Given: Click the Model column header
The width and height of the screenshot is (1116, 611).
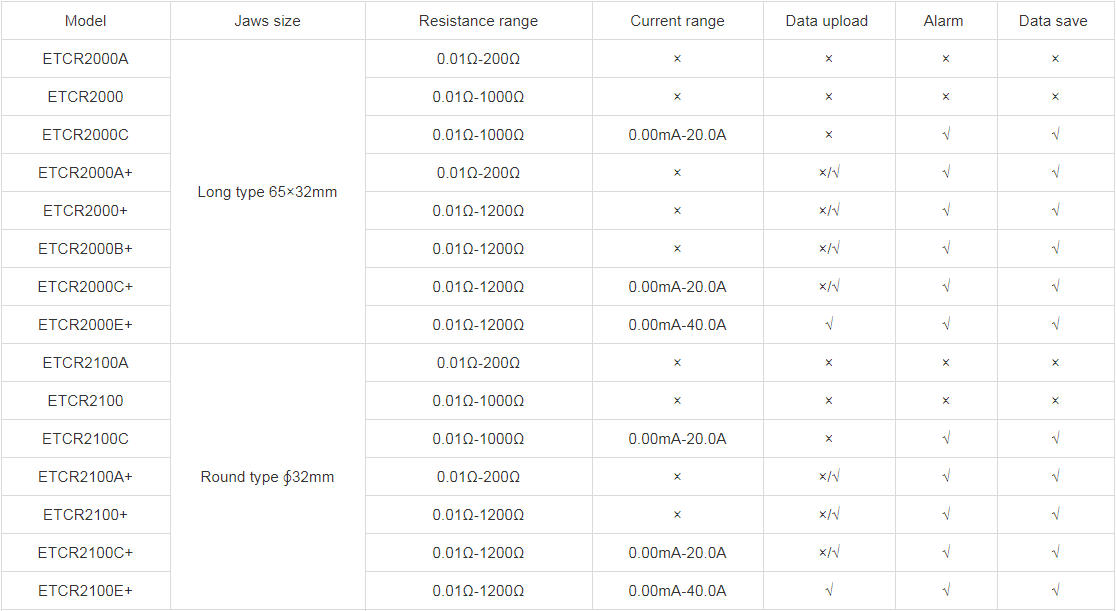Looking at the screenshot, I should click(85, 21).
